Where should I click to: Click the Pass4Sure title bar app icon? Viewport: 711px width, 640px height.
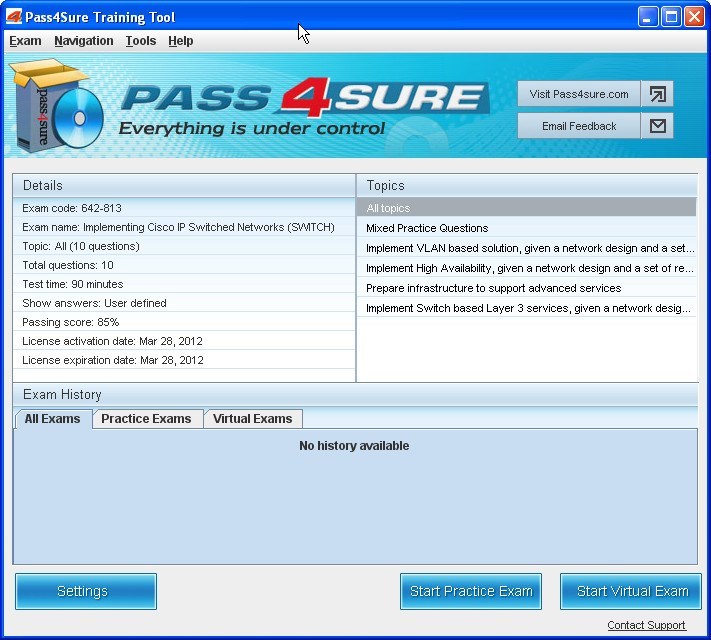point(14,17)
